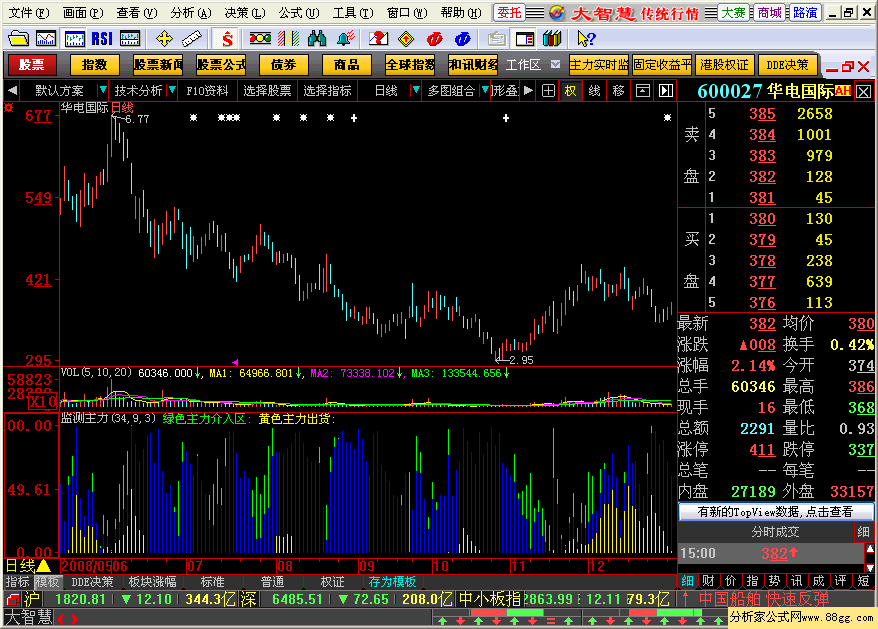
Task: Open the 工具(T) menu
Action: click(353, 12)
